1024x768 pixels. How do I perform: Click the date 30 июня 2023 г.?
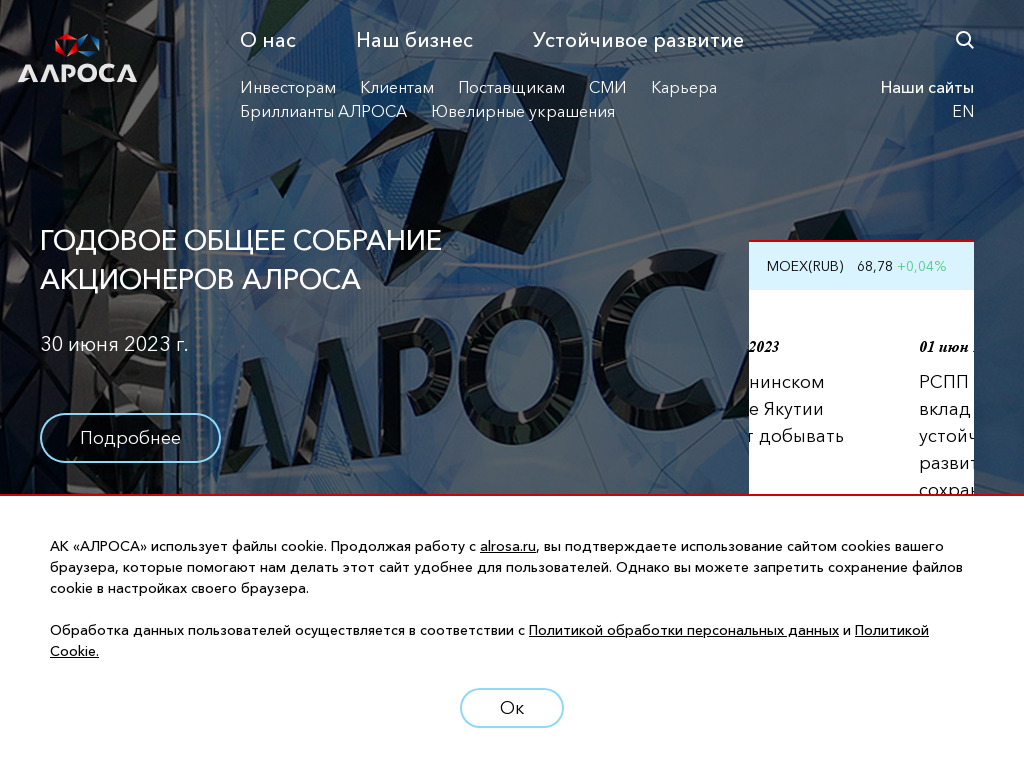point(114,344)
